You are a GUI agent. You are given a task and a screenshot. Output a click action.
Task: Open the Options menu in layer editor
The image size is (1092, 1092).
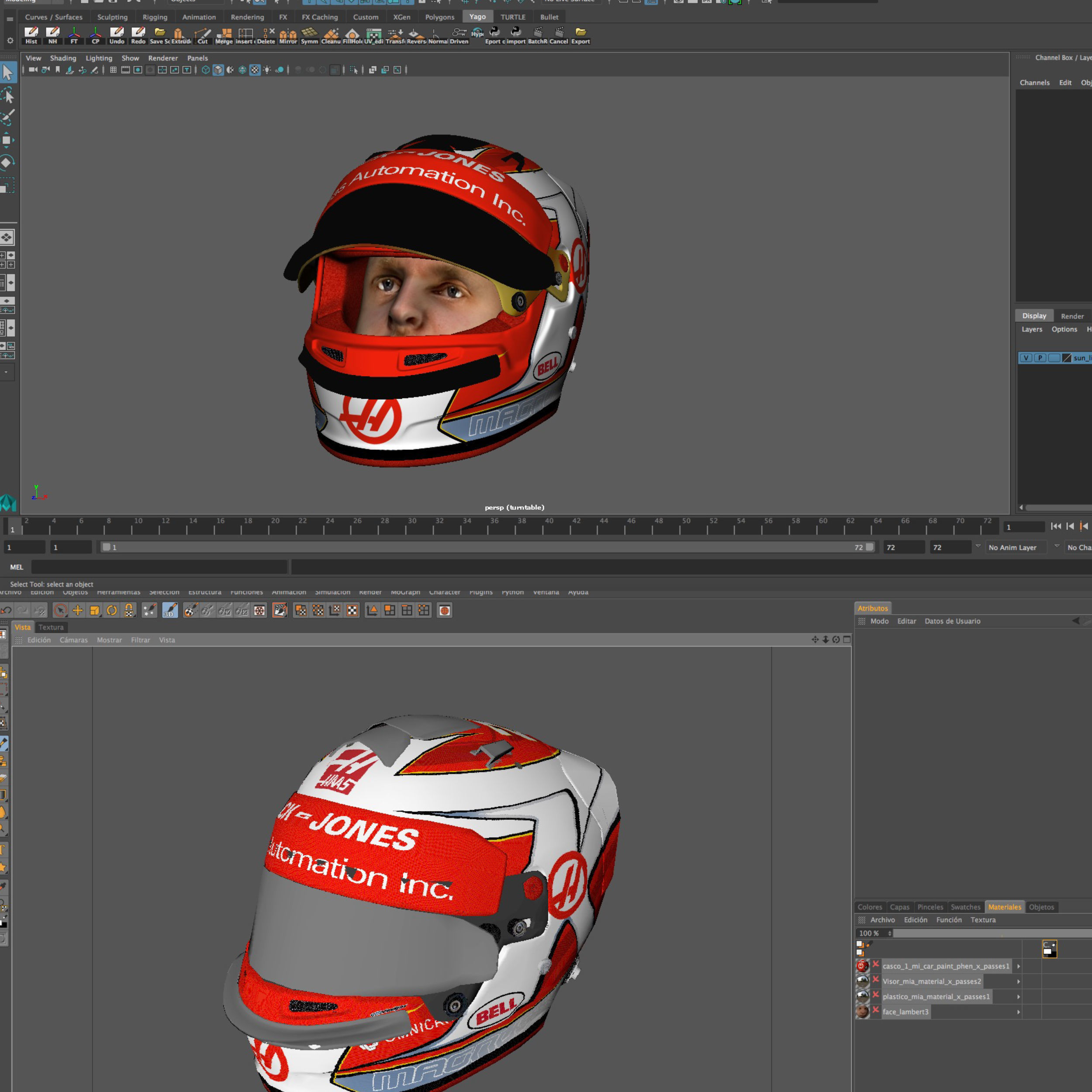pos(1064,329)
